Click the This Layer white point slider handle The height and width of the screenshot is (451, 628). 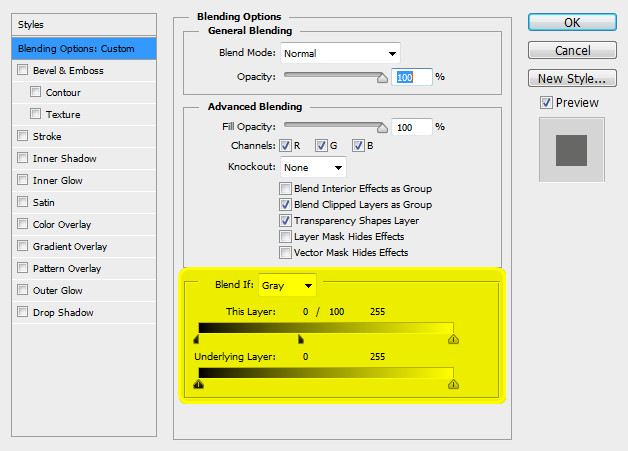(x=453, y=340)
